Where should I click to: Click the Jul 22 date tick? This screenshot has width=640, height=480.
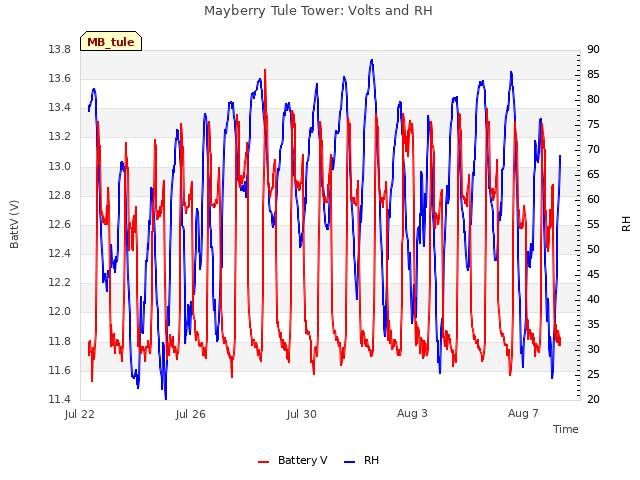pos(80,414)
